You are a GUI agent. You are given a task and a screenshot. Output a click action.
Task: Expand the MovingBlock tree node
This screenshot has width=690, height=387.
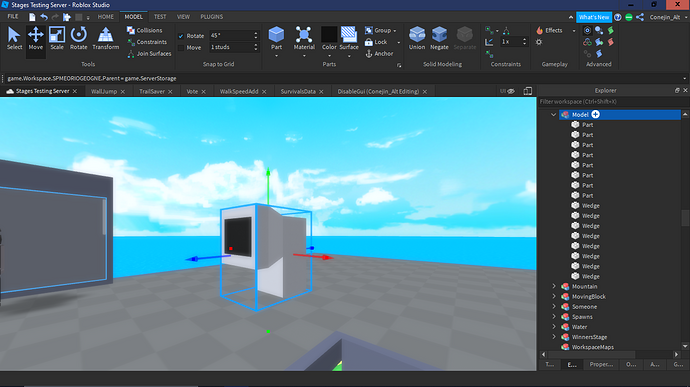pyautogui.click(x=554, y=296)
